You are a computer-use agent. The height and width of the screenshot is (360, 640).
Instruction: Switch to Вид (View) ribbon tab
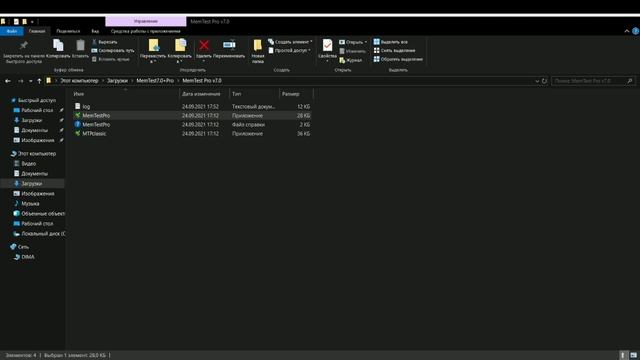(95, 31)
